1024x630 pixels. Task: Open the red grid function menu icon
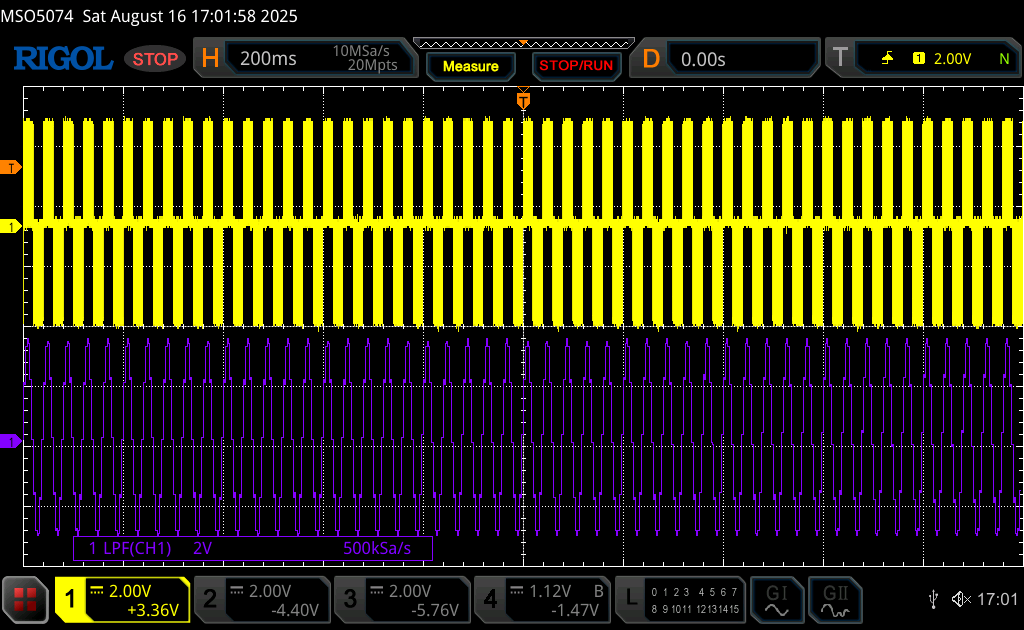[x=25, y=599]
